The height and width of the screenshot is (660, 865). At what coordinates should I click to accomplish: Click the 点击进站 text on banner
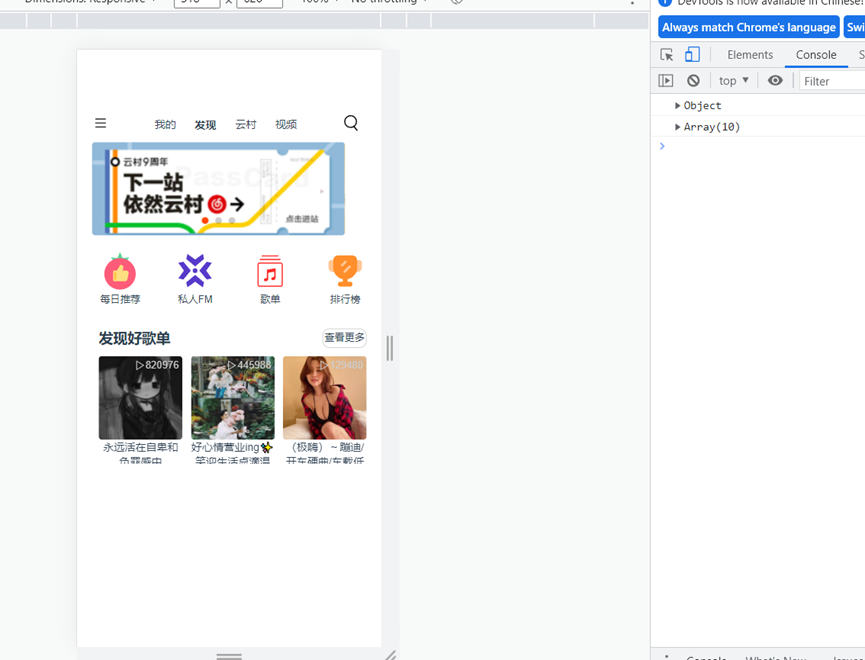[x=302, y=219]
